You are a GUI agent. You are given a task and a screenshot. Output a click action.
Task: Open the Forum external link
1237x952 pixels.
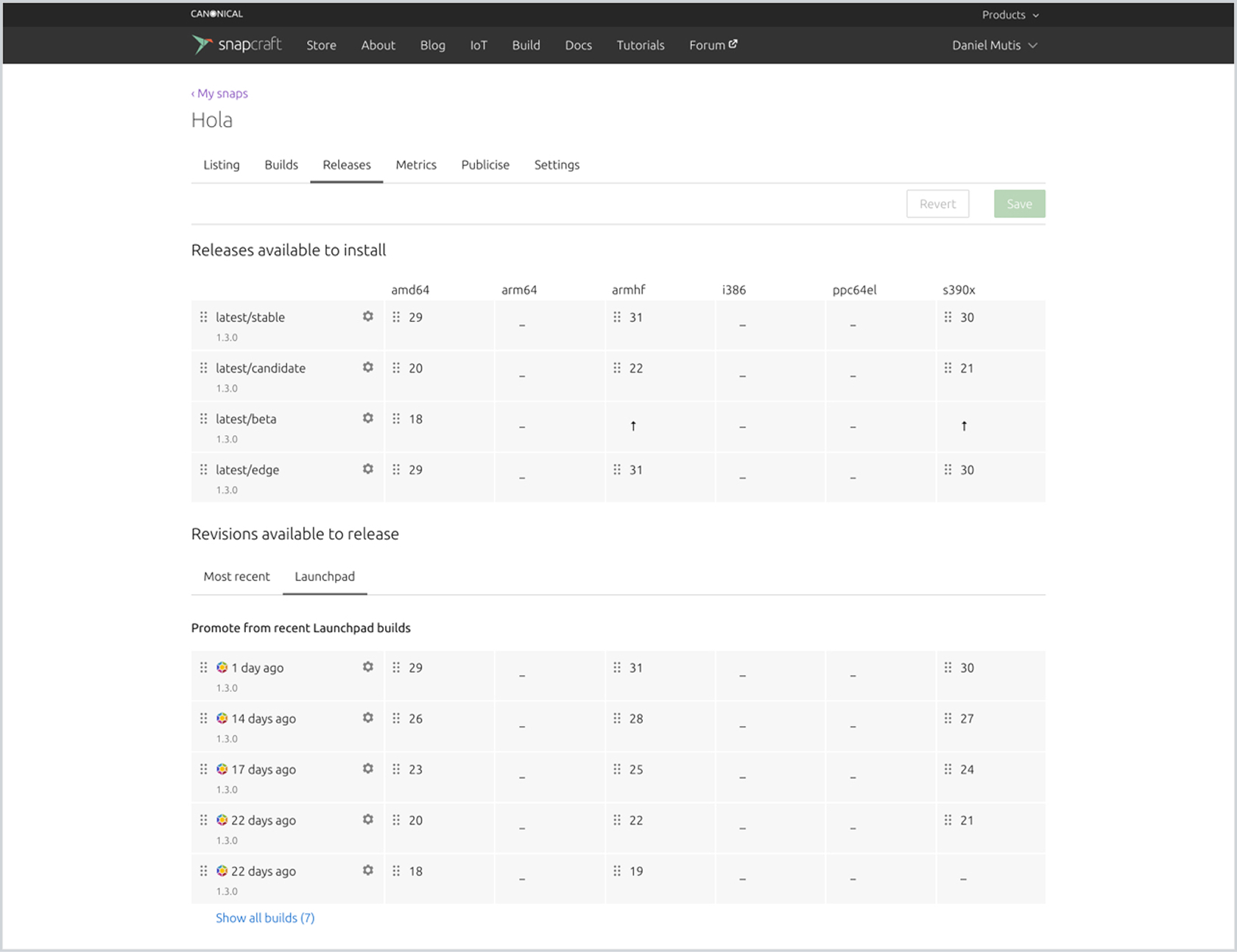tap(713, 45)
